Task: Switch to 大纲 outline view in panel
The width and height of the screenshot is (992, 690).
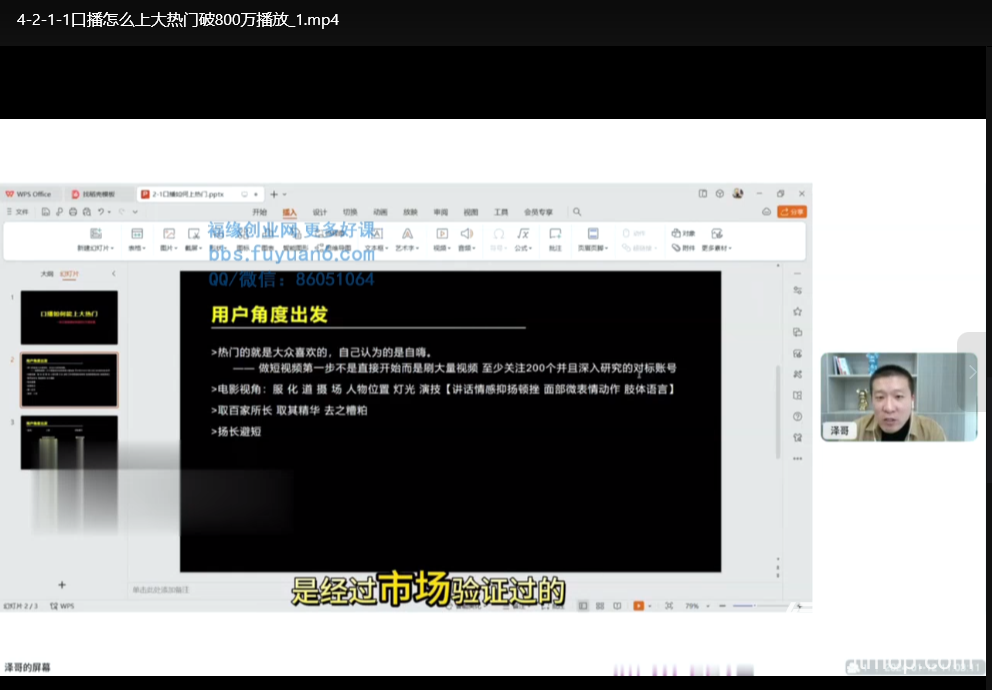Action: point(47,273)
